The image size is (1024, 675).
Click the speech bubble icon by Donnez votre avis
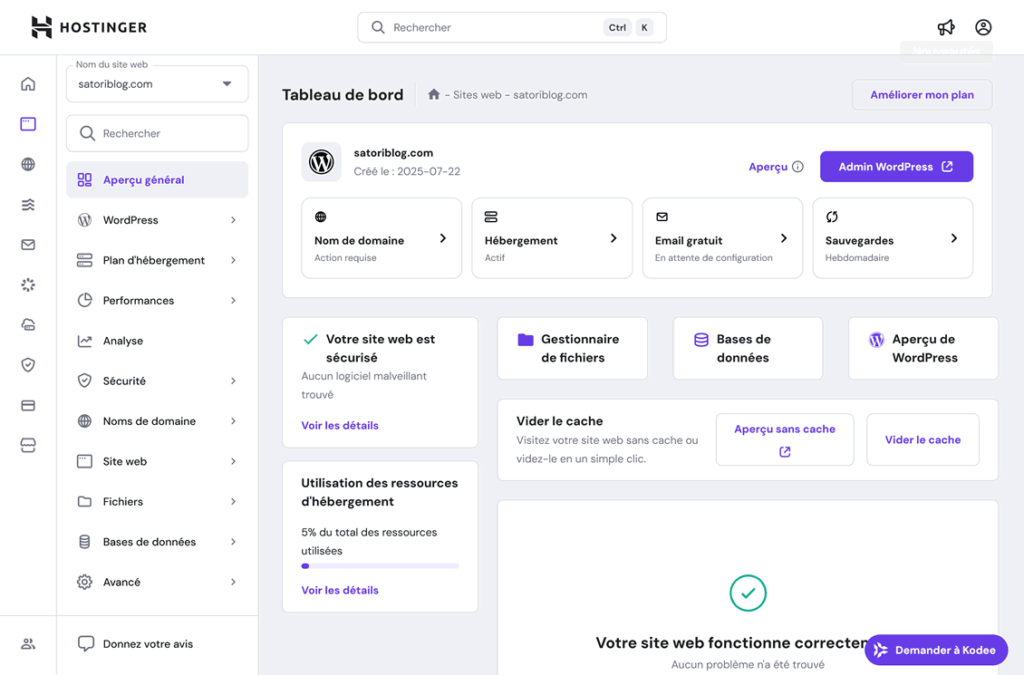click(86, 644)
